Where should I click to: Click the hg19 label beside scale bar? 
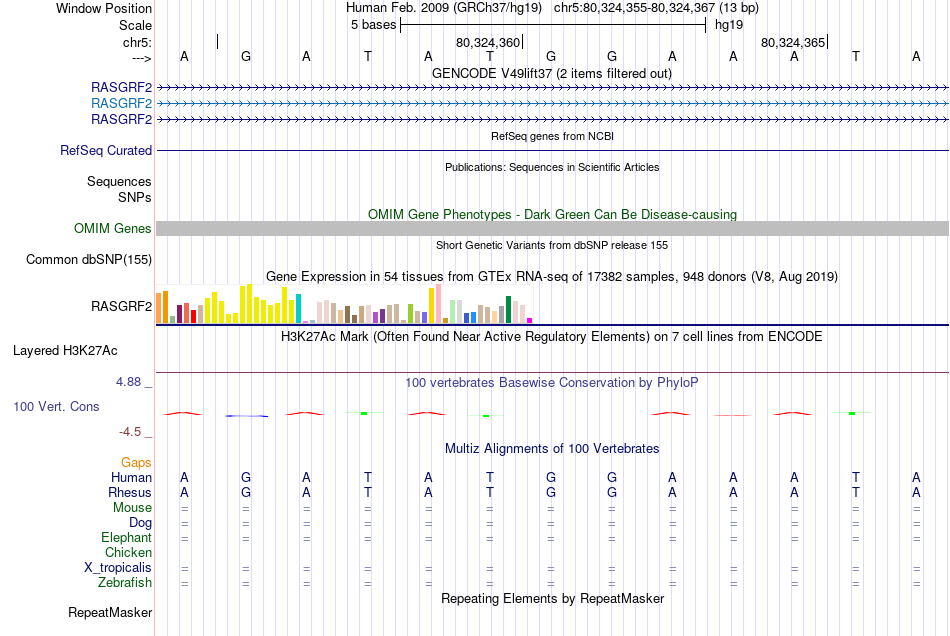click(x=729, y=25)
